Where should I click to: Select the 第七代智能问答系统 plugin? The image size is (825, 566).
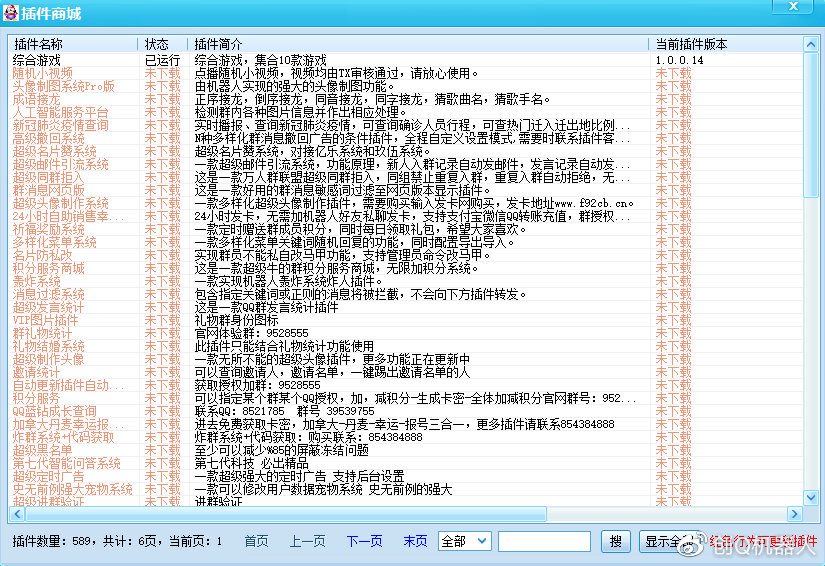[x=67, y=463]
